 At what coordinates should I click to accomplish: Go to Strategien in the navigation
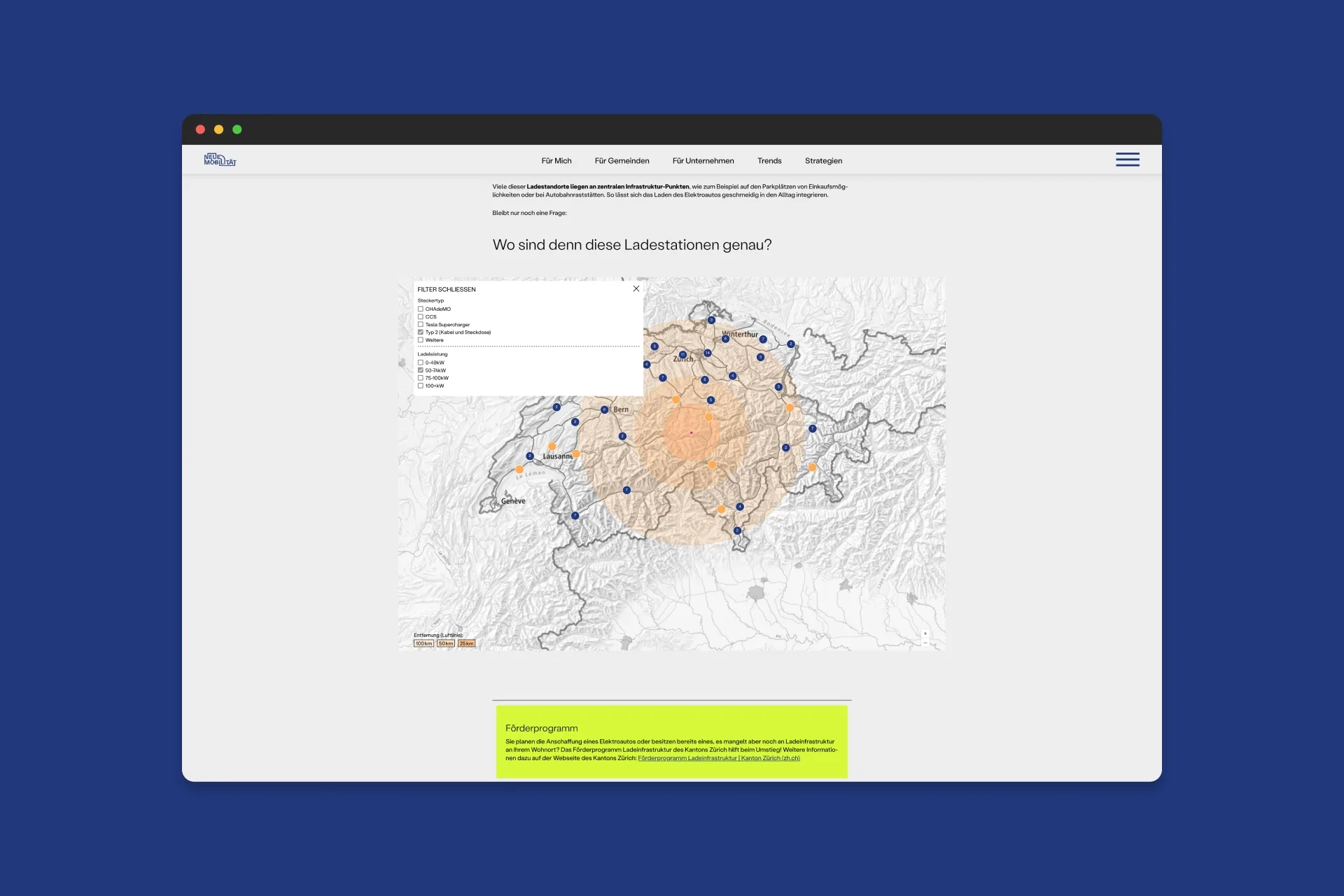(x=823, y=160)
